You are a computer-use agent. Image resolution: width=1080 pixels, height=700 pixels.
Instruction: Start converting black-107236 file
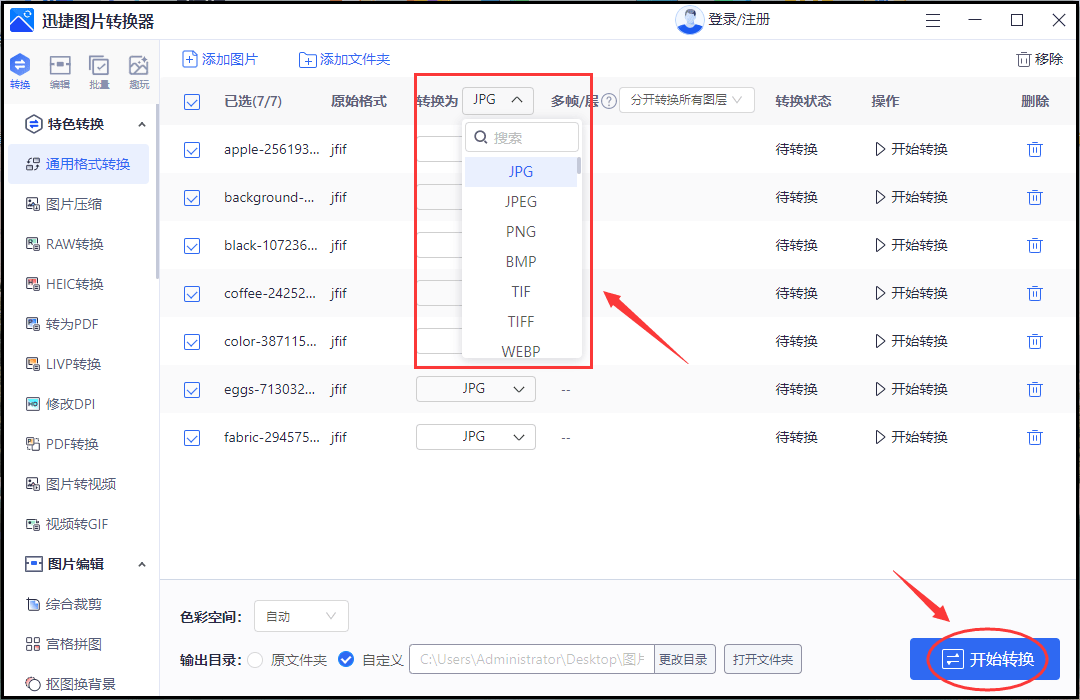(x=911, y=245)
